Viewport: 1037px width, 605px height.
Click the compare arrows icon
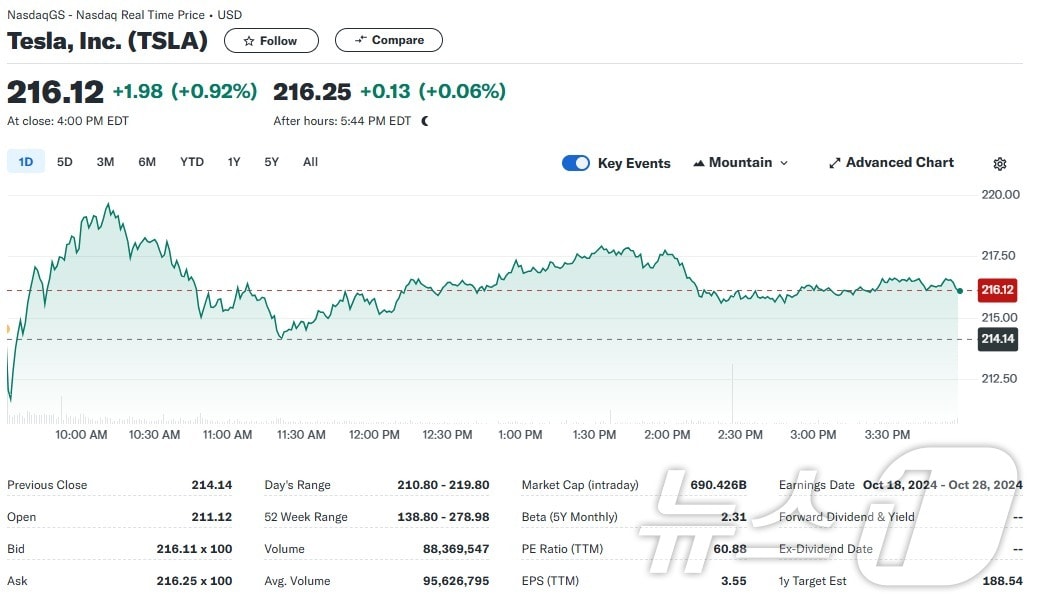pyautogui.click(x=361, y=40)
